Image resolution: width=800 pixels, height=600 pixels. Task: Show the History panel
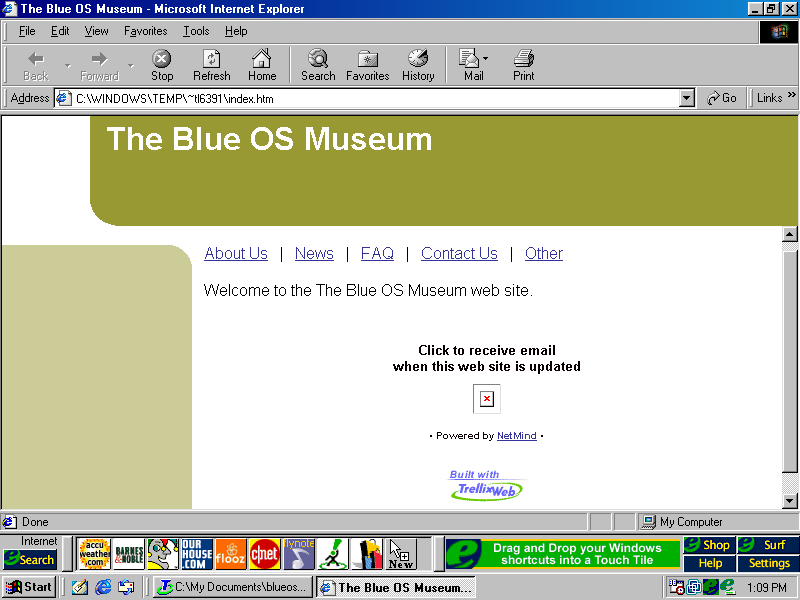[418, 65]
